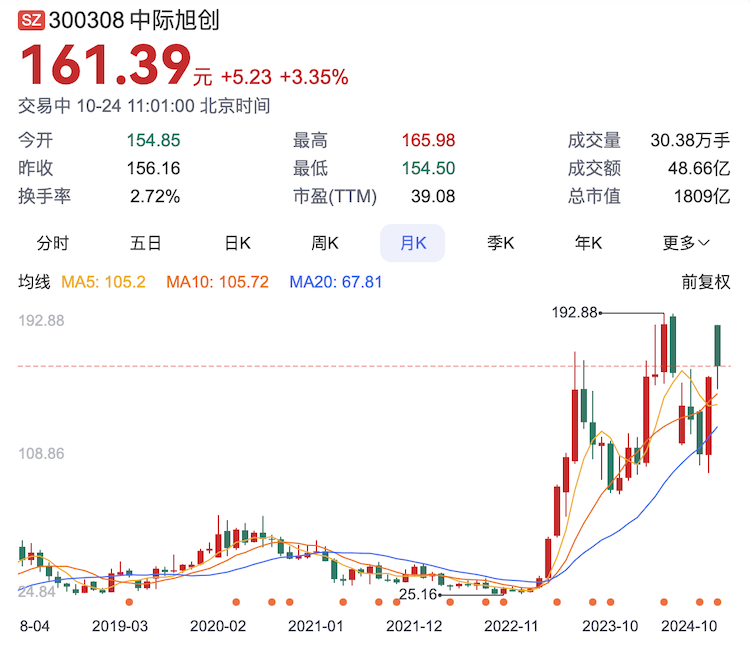This screenshot has height=653, width=750.
Task: Click the 25.16 low price annotation on chart
Action: pyautogui.click(x=418, y=594)
